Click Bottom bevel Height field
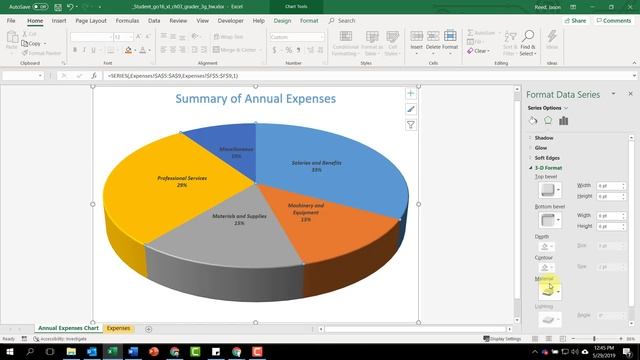 (611, 226)
